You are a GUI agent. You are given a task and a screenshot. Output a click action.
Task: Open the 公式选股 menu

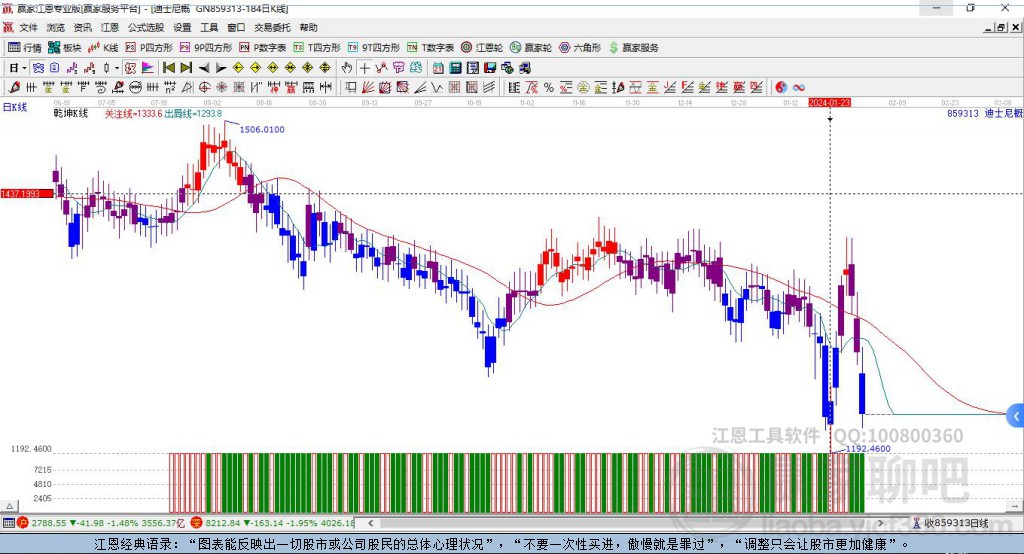pyautogui.click(x=145, y=28)
